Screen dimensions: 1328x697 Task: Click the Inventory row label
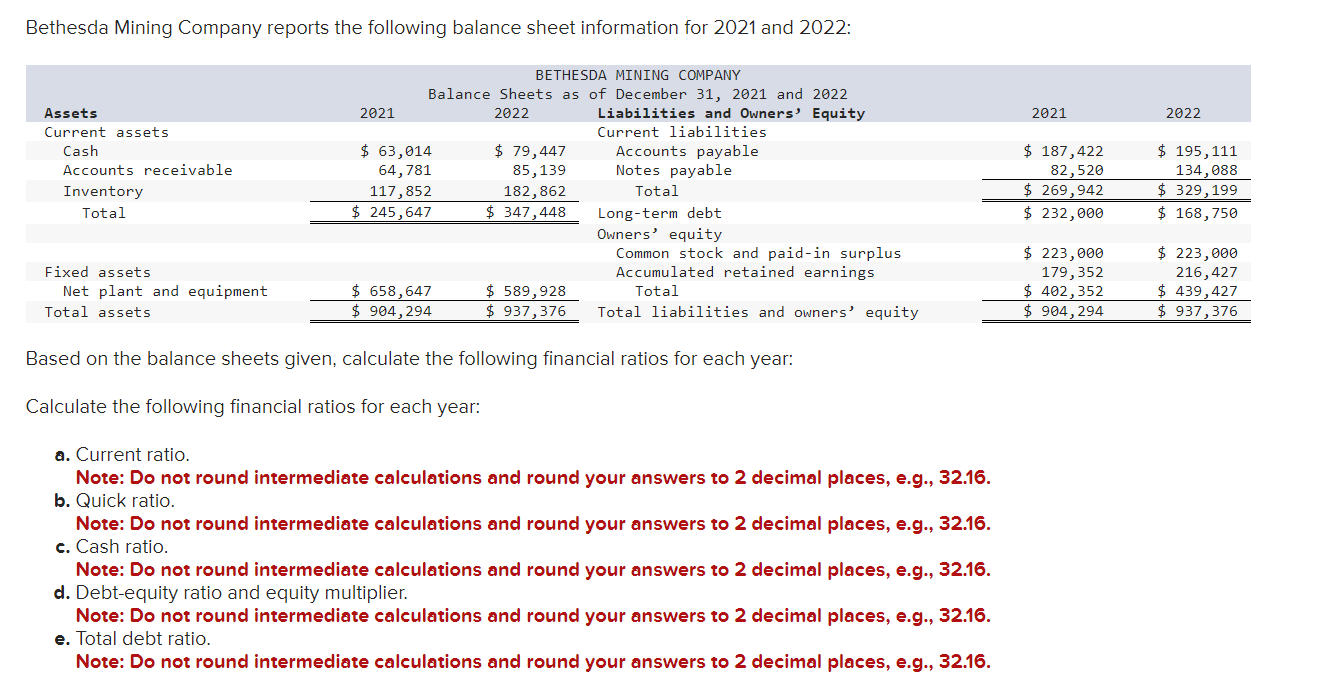(x=103, y=191)
